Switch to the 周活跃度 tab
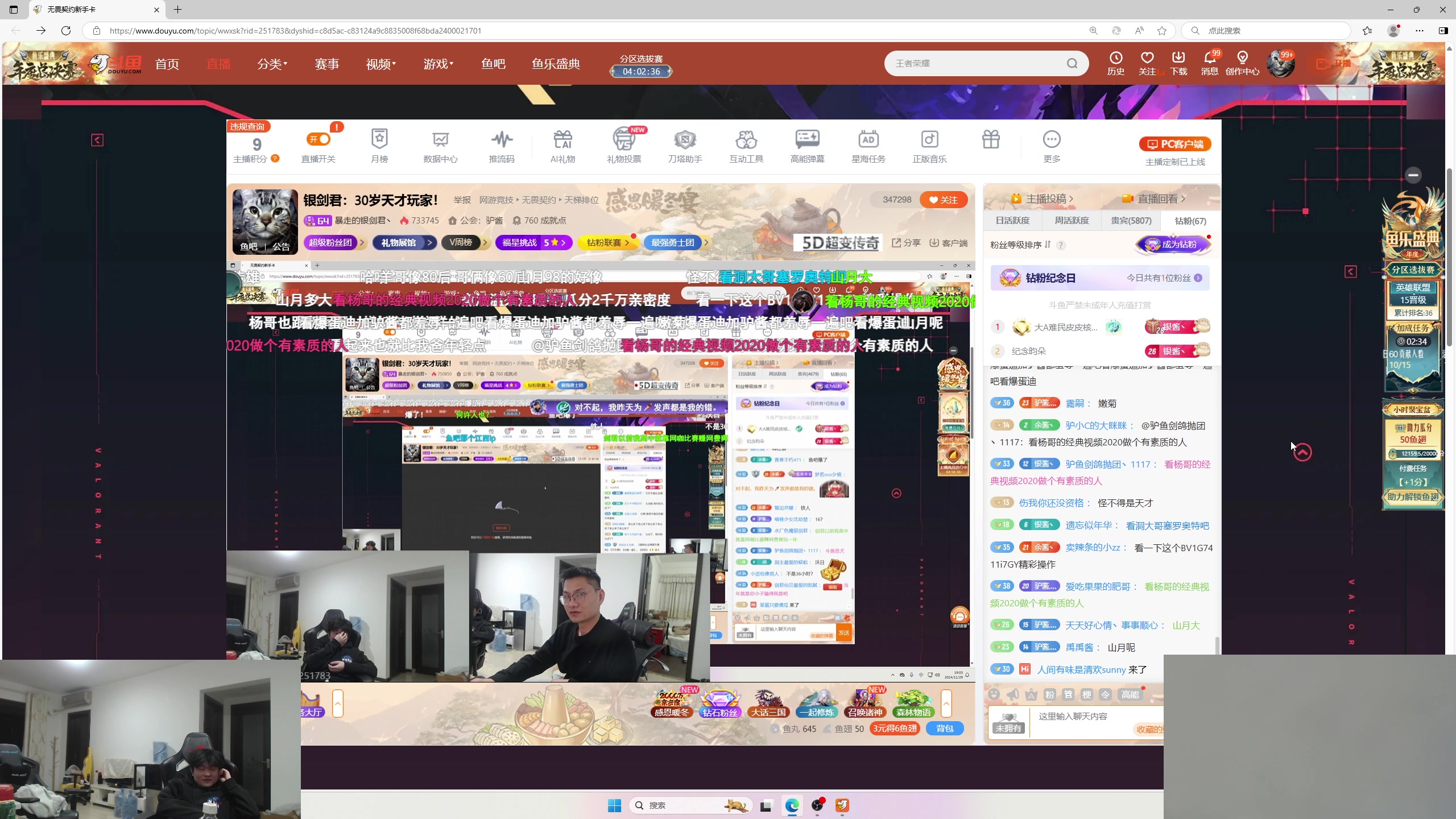 (x=1072, y=221)
